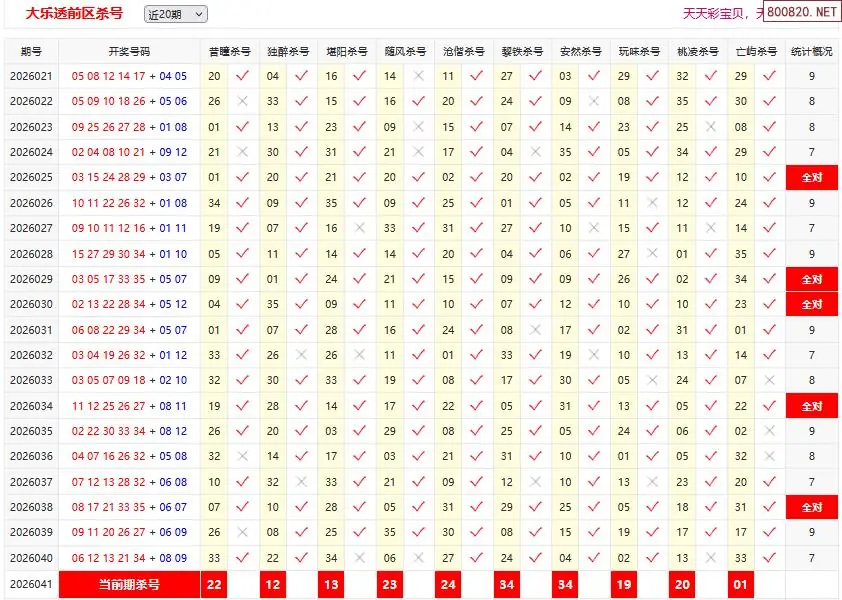842x600 pixels.
Task: Open the 近20期 period range dropdown
Action: click(x=175, y=14)
